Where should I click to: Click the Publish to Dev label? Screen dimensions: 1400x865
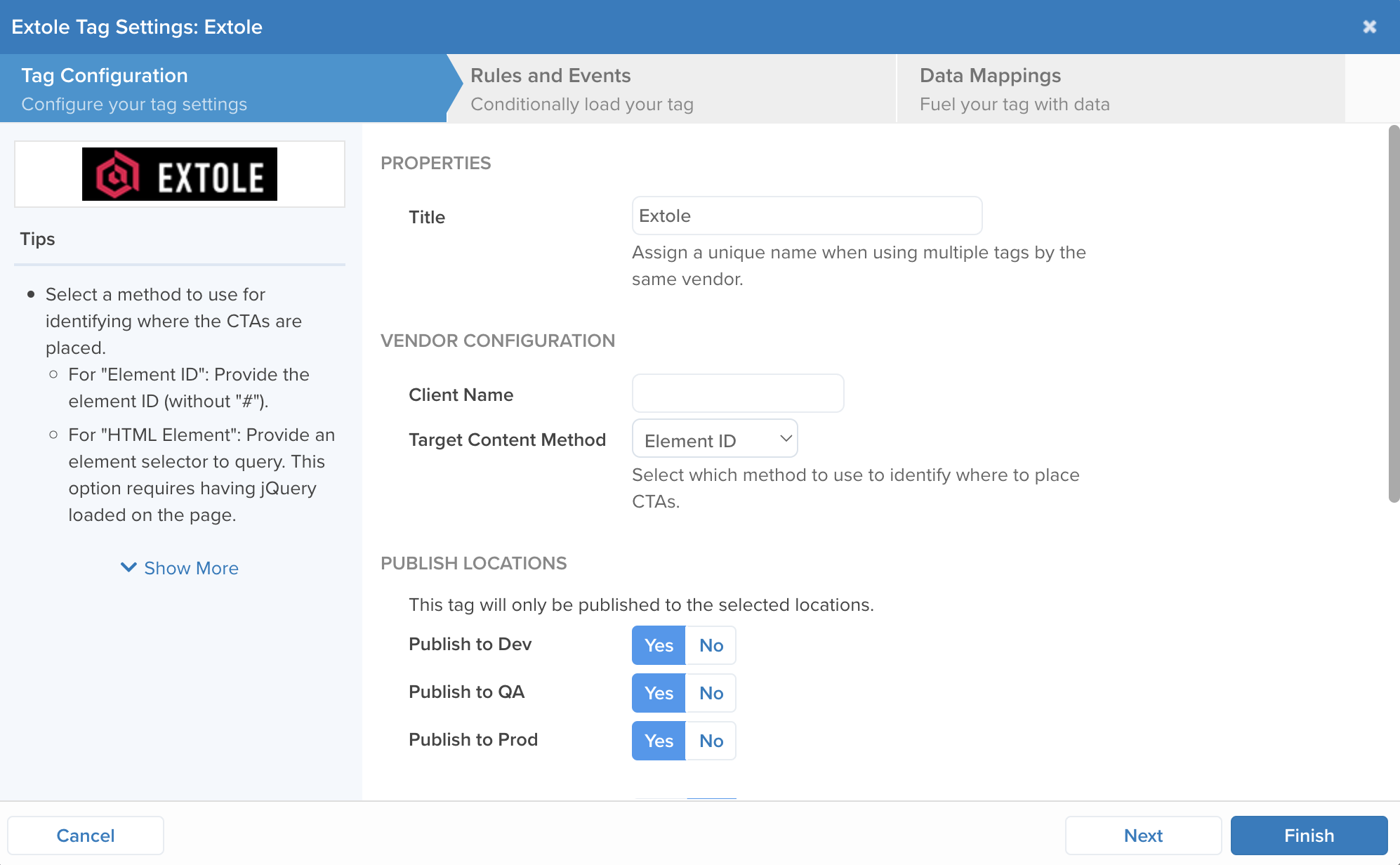coord(470,644)
